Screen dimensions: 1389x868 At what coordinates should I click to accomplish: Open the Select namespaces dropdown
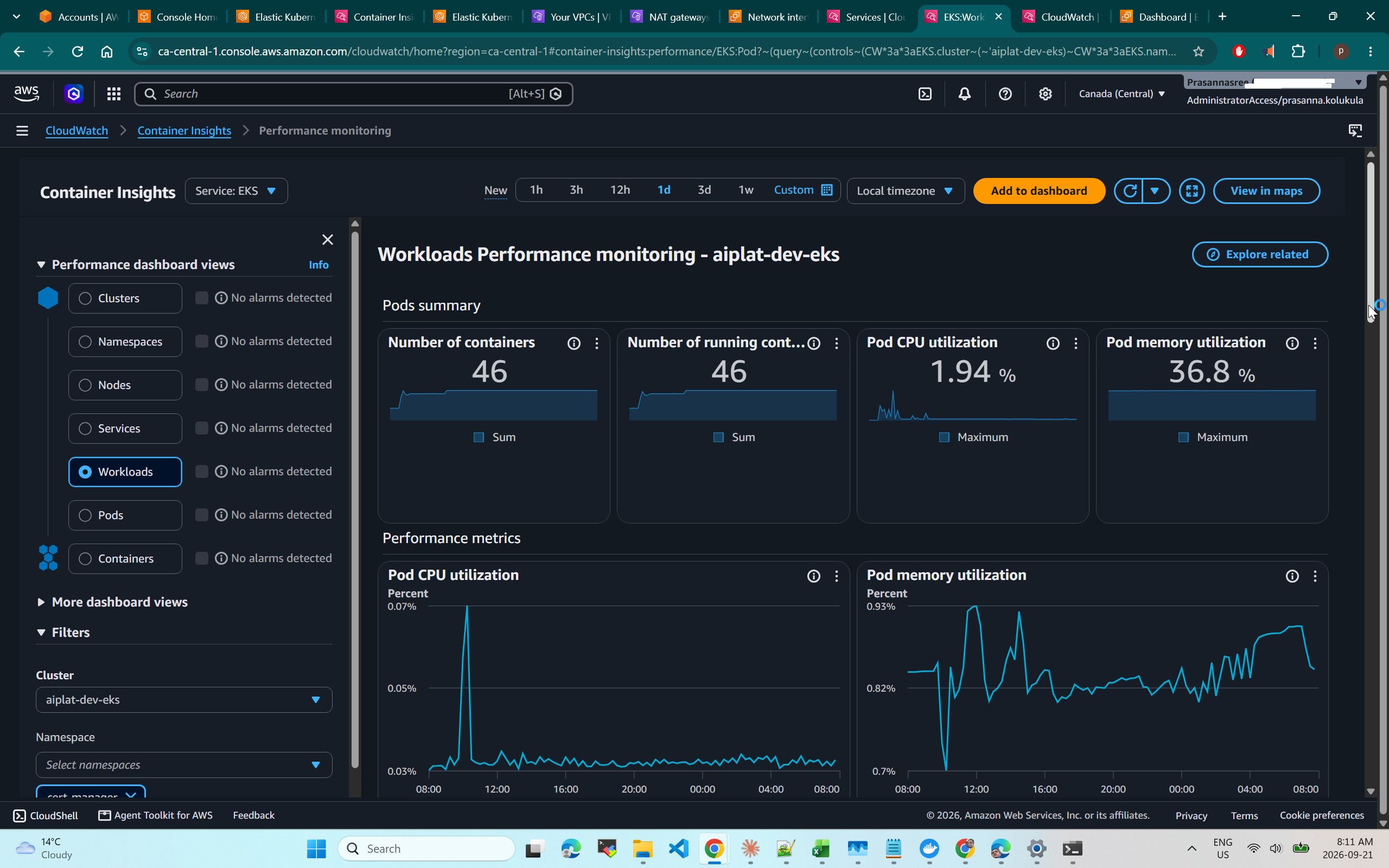[184, 765]
